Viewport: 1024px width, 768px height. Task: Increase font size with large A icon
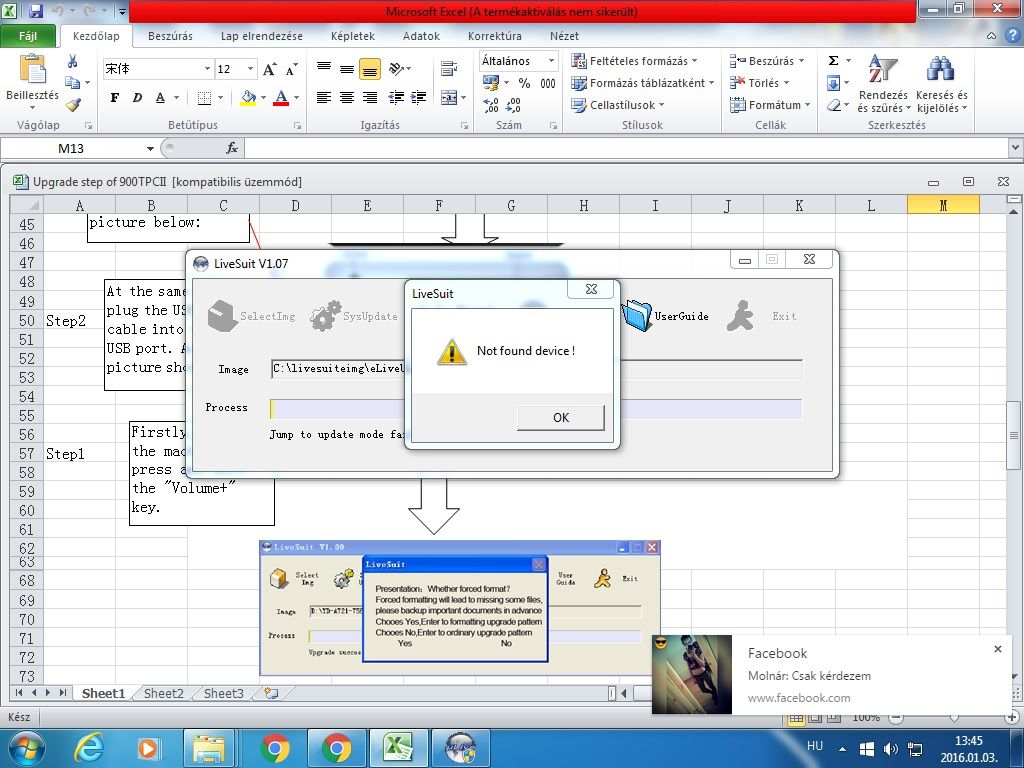pos(269,69)
